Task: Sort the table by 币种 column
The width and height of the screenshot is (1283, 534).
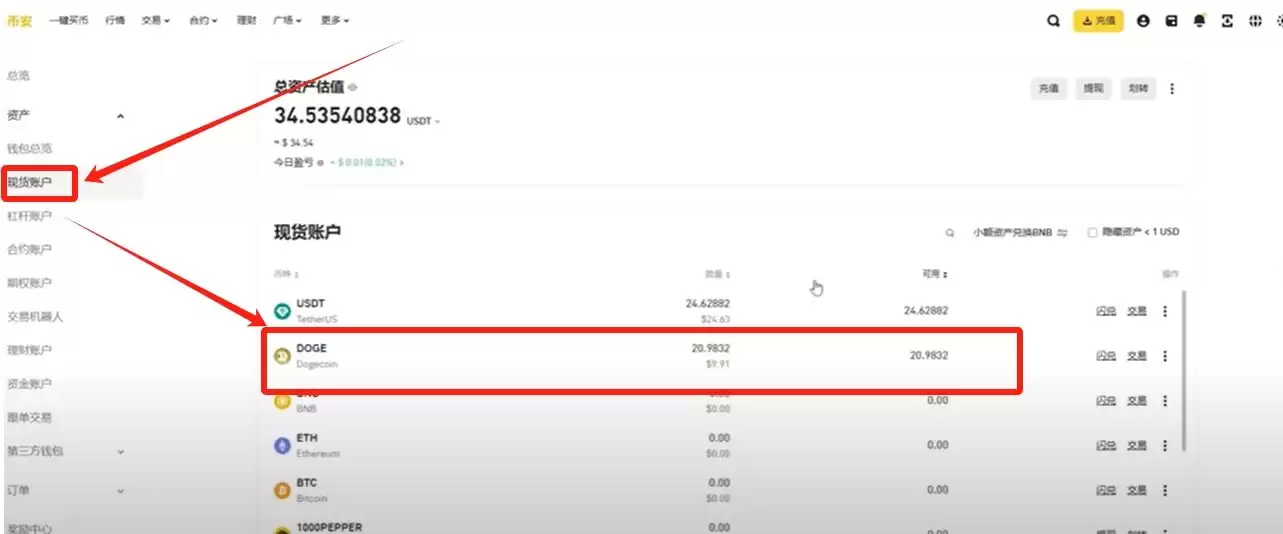Action: pos(287,274)
